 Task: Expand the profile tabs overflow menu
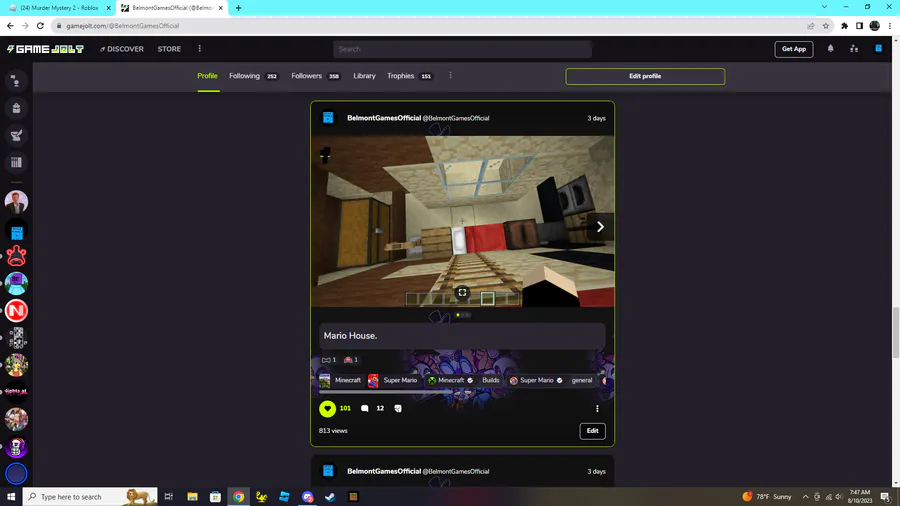click(x=451, y=76)
